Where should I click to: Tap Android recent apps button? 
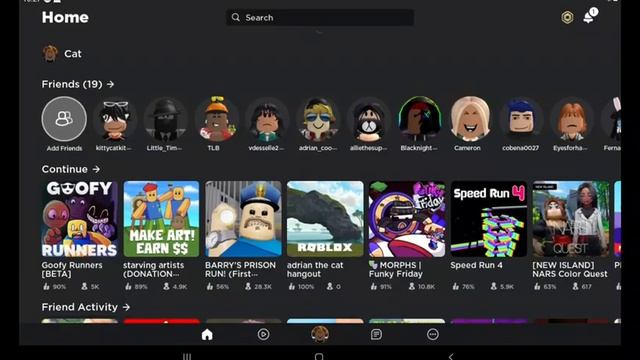[x=187, y=356]
